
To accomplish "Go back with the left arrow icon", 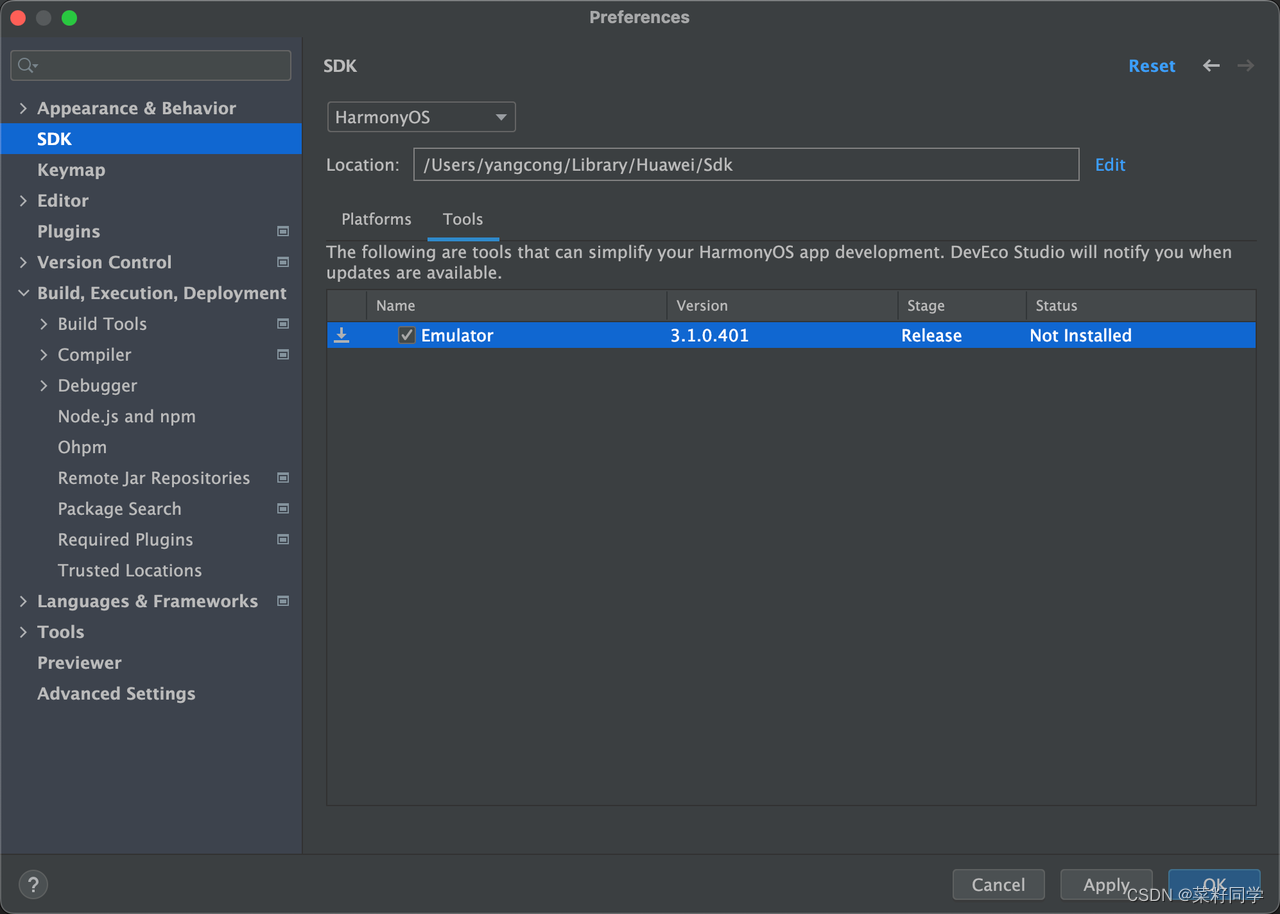I will [x=1211, y=66].
